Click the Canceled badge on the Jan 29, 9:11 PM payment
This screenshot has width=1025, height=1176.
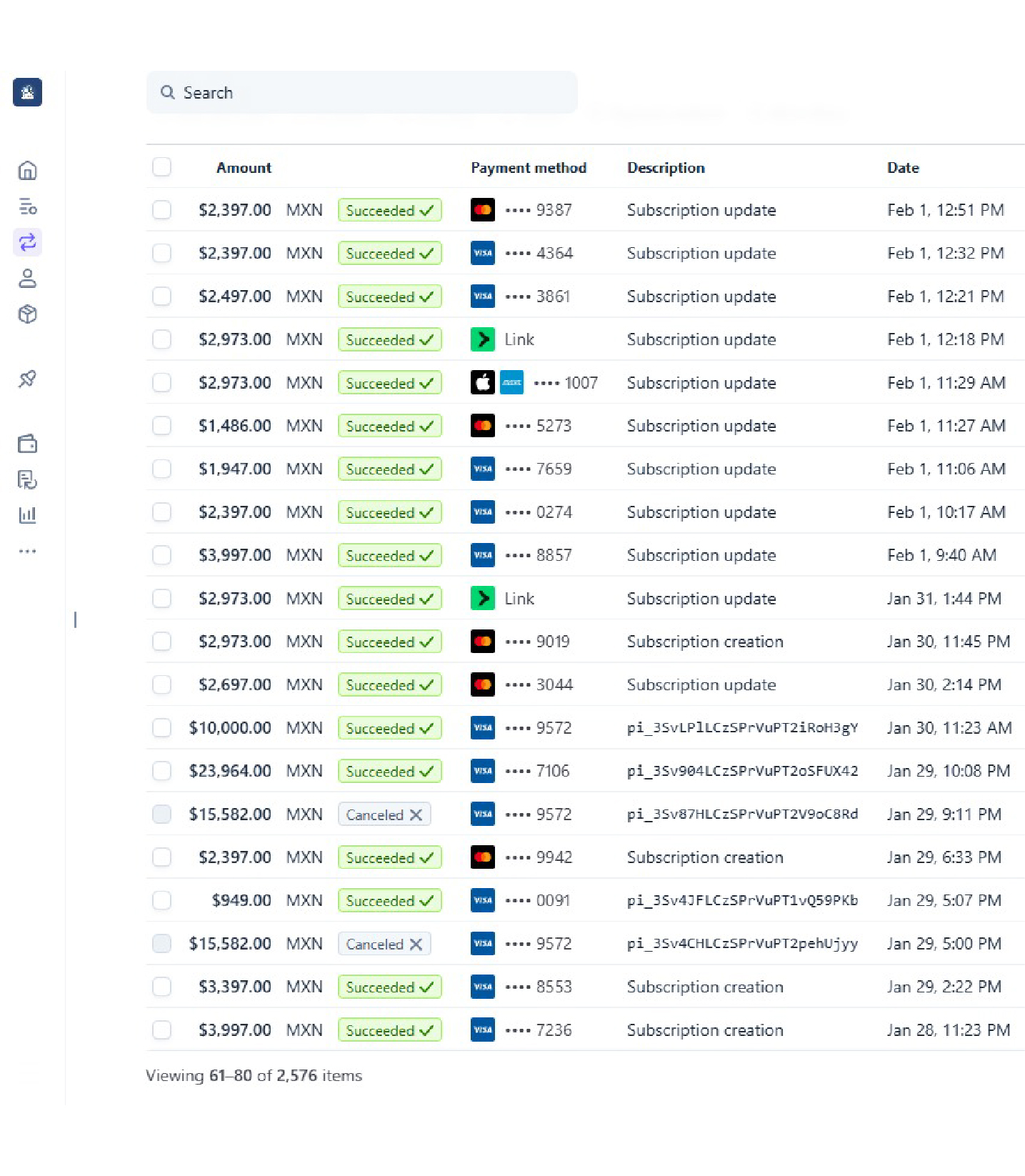(x=384, y=814)
